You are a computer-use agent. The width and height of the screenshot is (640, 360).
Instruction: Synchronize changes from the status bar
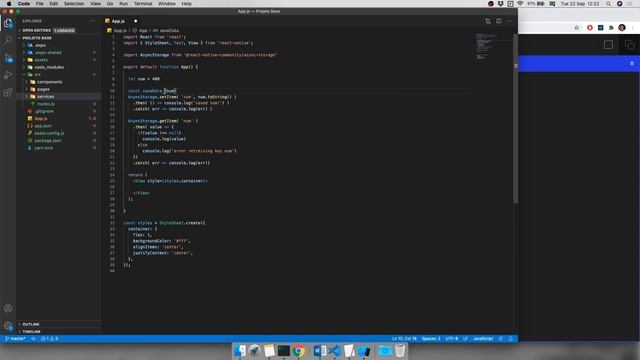(x=33, y=339)
